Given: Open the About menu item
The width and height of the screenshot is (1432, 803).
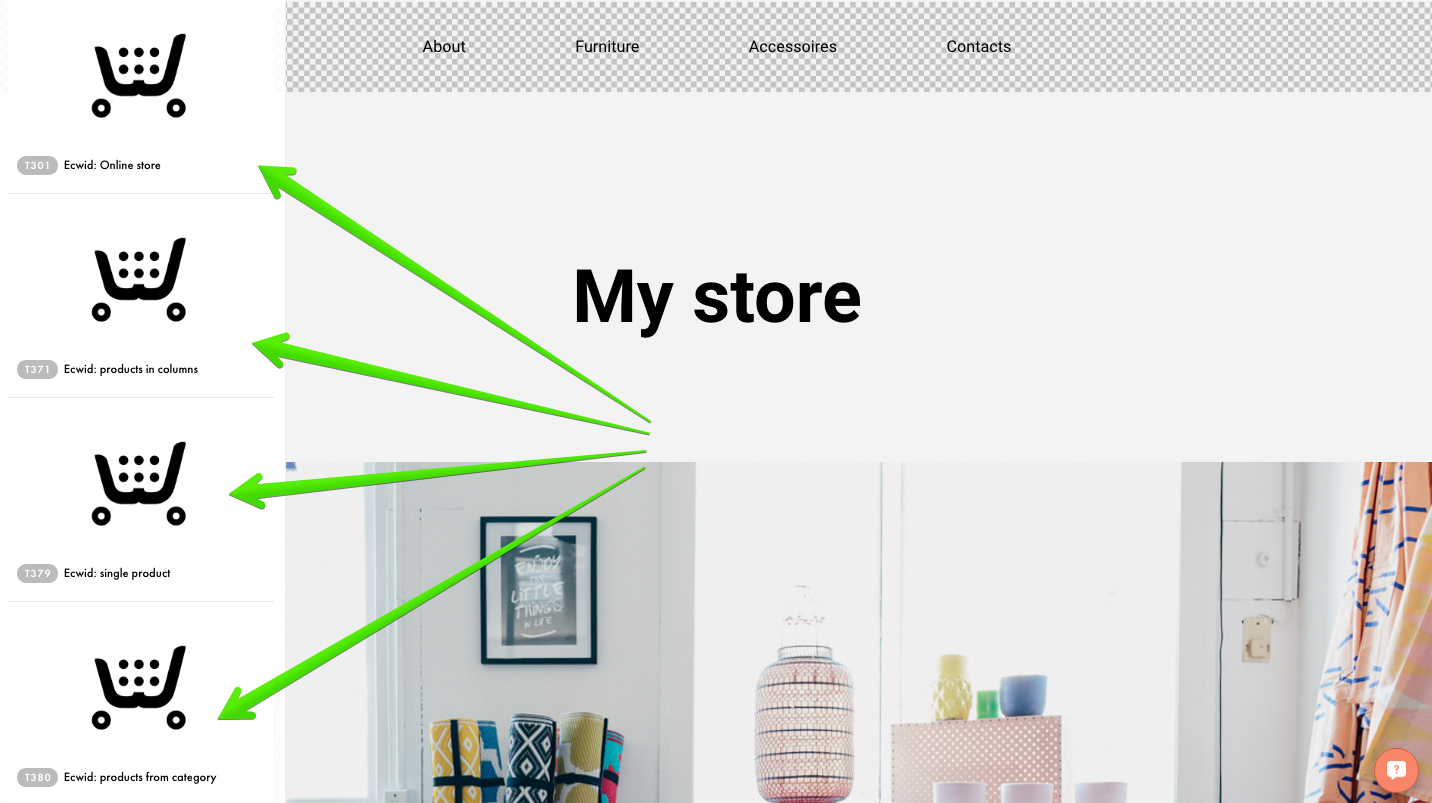Looking at the screenshot, I should (444, 46).
